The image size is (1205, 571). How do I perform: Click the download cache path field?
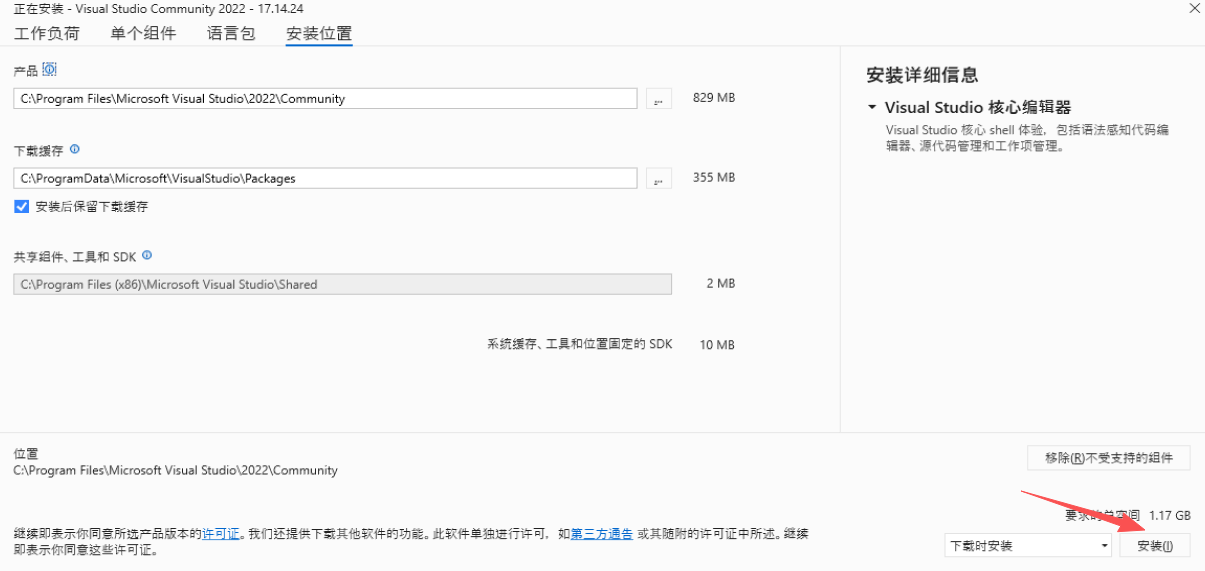click(x=325, y=179)
